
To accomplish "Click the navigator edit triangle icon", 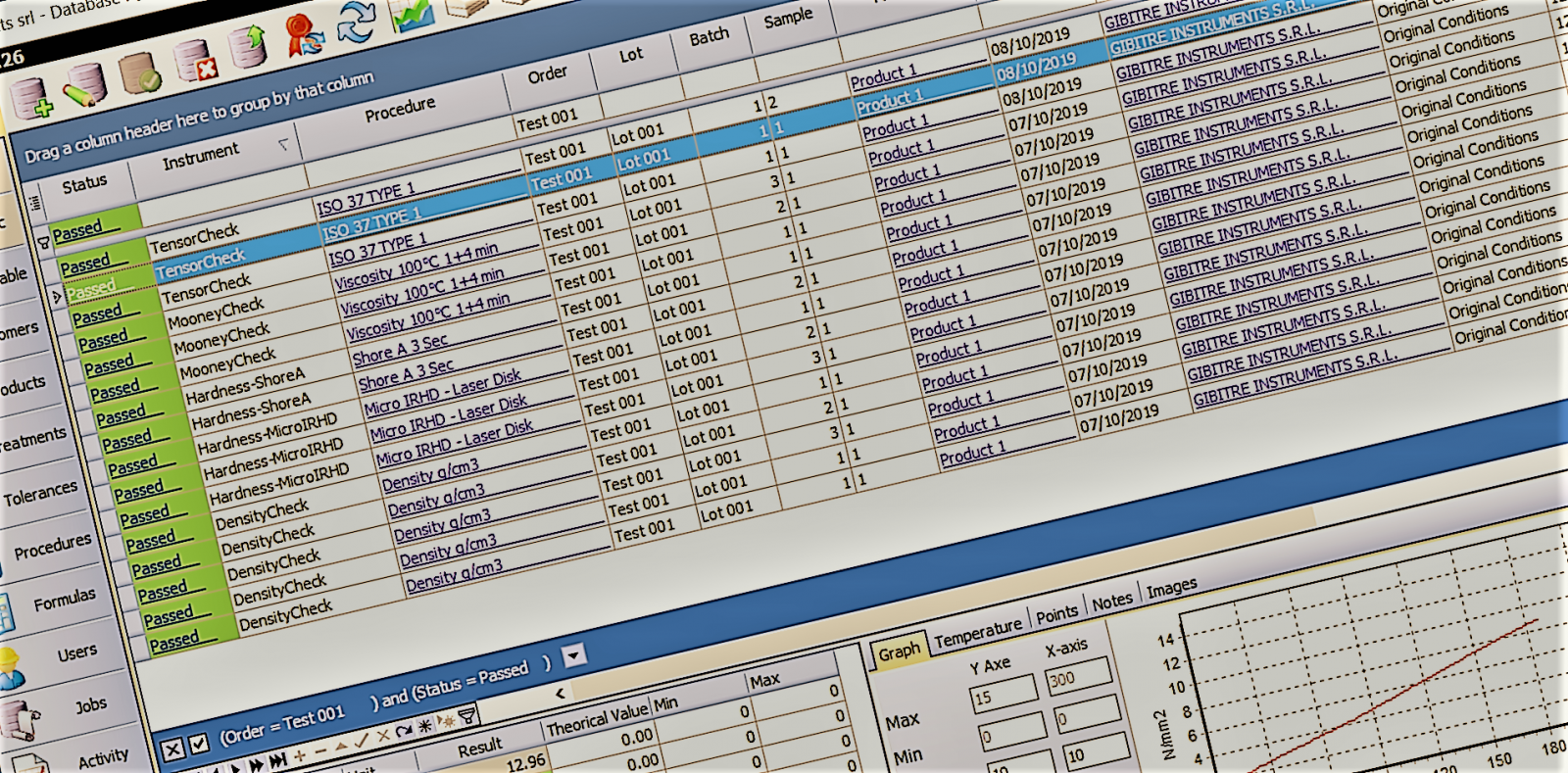I will (341, 746).
